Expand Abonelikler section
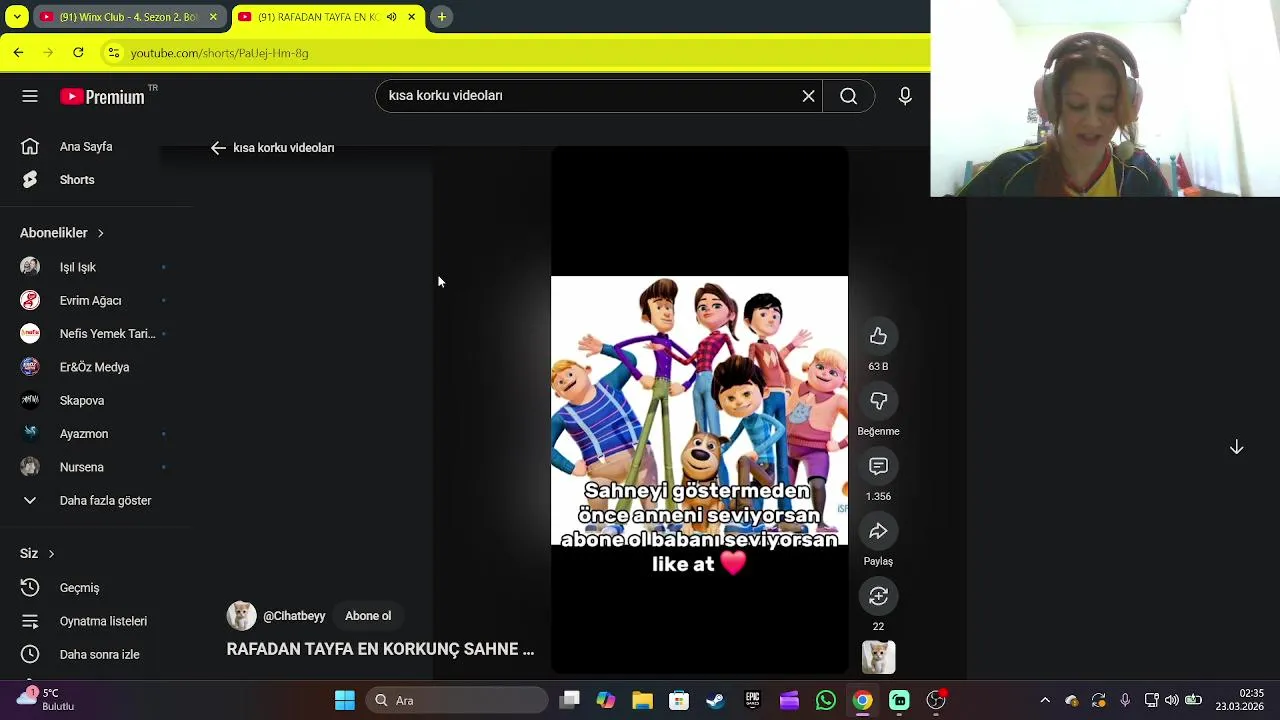This screenshot has height=720, width=1280. coord(62,233)
